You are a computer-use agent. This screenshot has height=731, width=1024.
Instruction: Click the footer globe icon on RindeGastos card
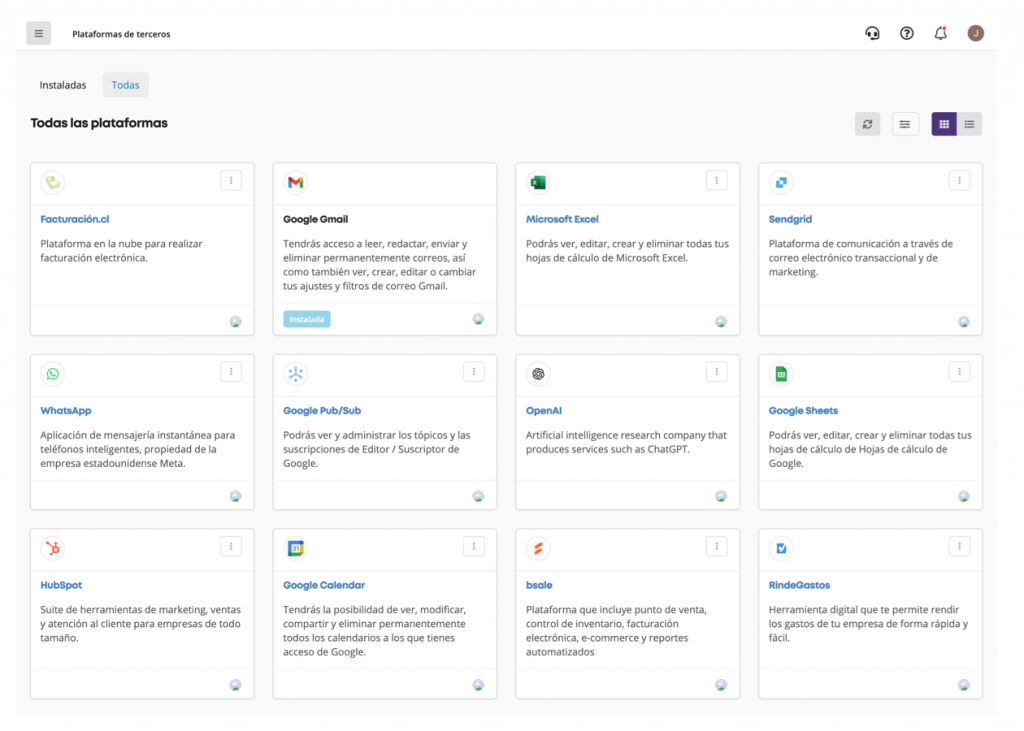(x=964, y=685)
